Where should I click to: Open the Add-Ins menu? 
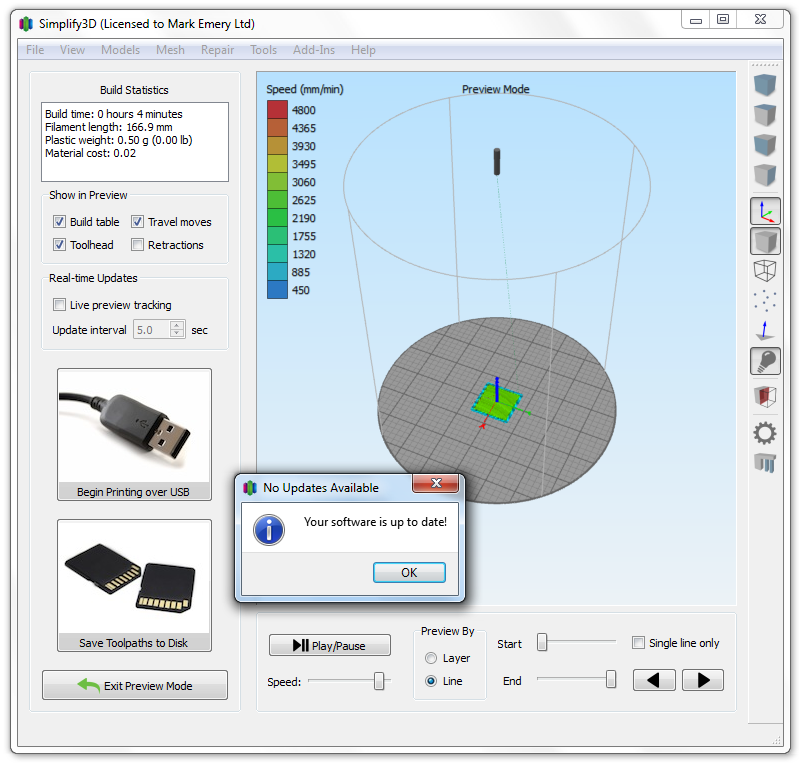coord(314,50)
